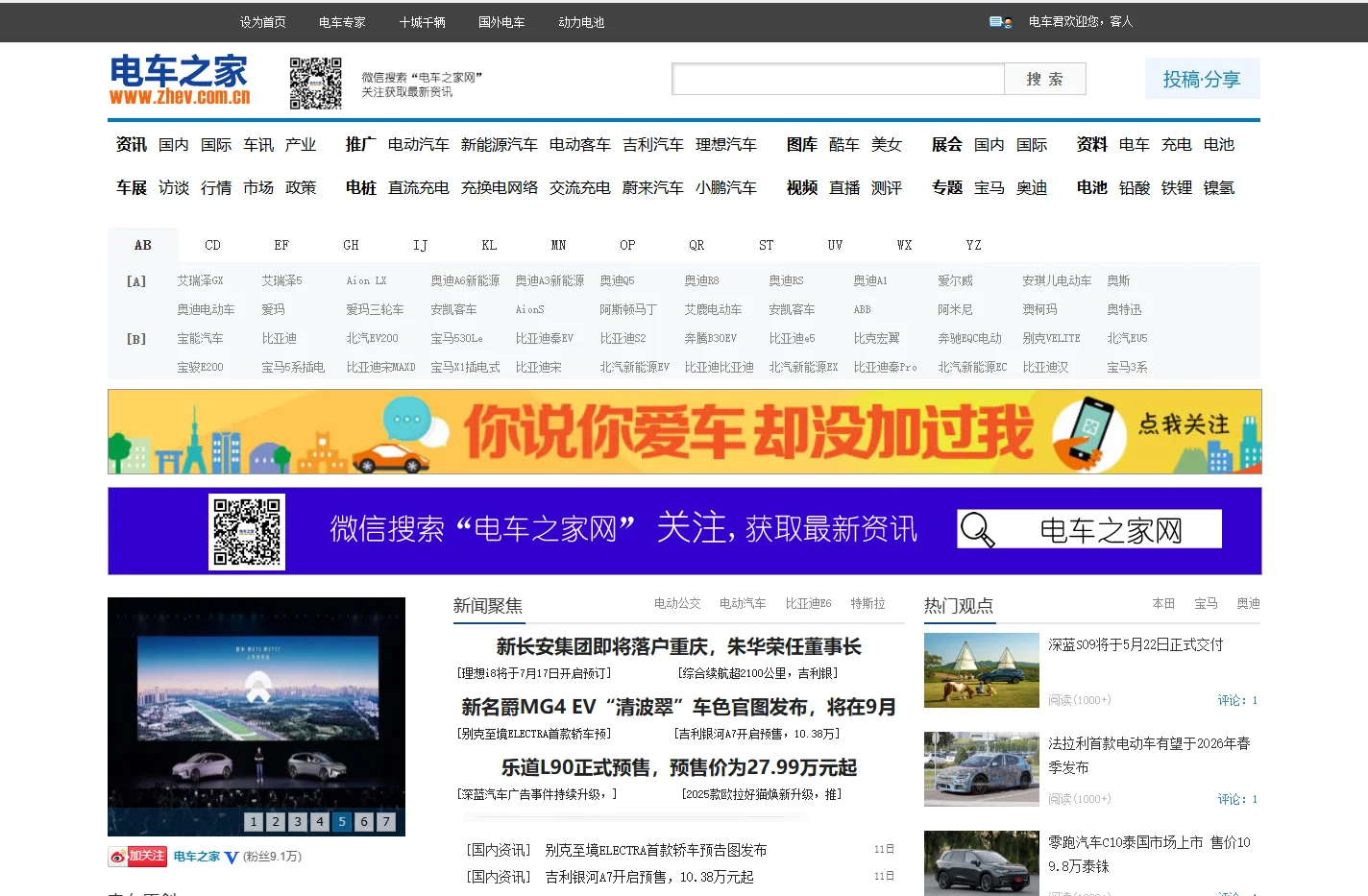The height and width of the screenshot is (896, 1368).
Task: Select the 比亚迪E6 news filter
Action: click(x=808, y=603)
